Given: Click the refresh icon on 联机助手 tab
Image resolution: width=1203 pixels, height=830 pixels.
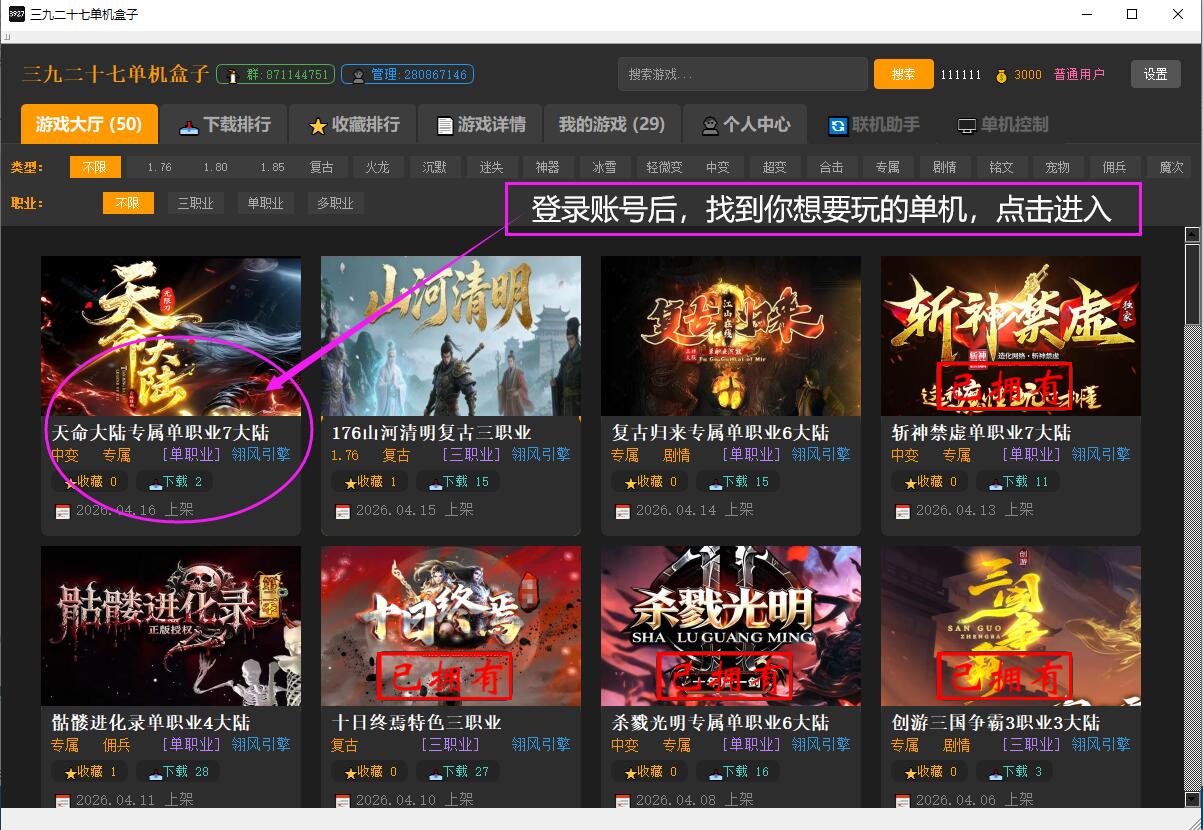Looking at the screenshot, I should (x=837, y=126).
